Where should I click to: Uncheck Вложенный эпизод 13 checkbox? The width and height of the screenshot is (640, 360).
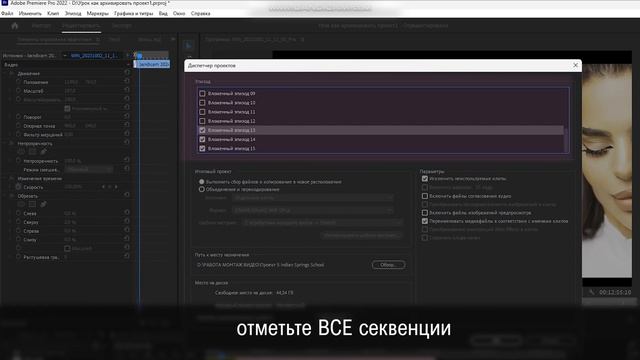[x=202, y=130]
